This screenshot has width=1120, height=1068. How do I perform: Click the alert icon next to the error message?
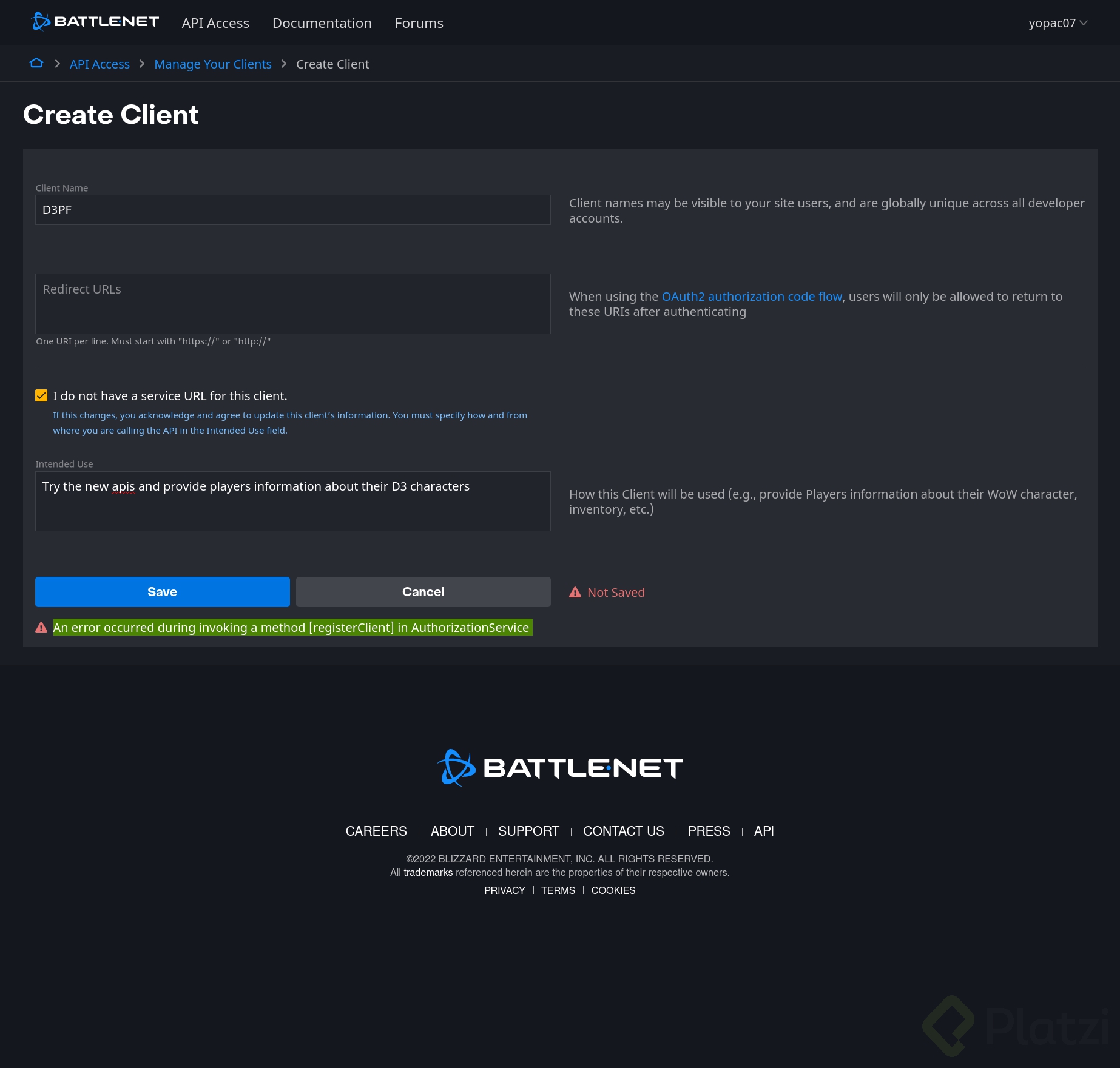point(41,628)
